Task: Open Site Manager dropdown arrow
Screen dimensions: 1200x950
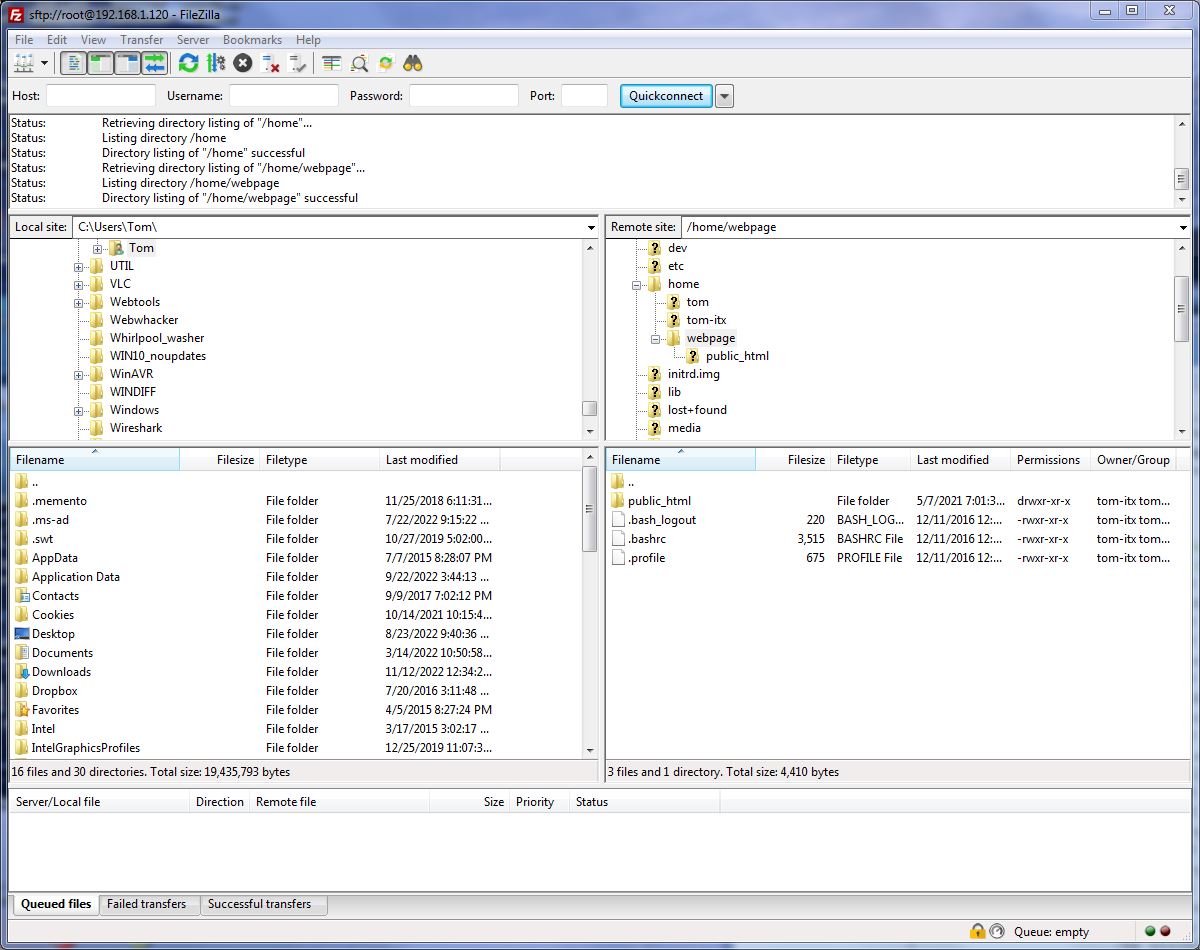Action: tap(44, 63)
